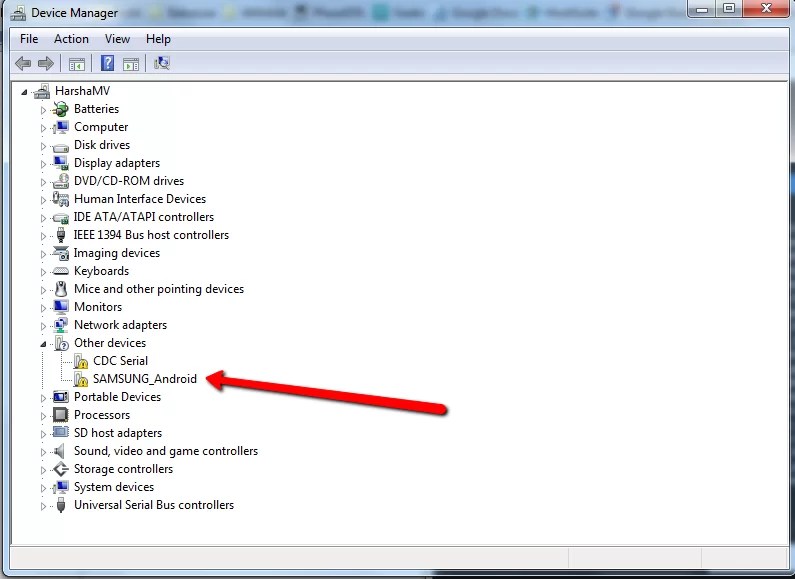Click the SAMSUNG_Android warning icon
This screenshot has height=579, width=795.
81,379
